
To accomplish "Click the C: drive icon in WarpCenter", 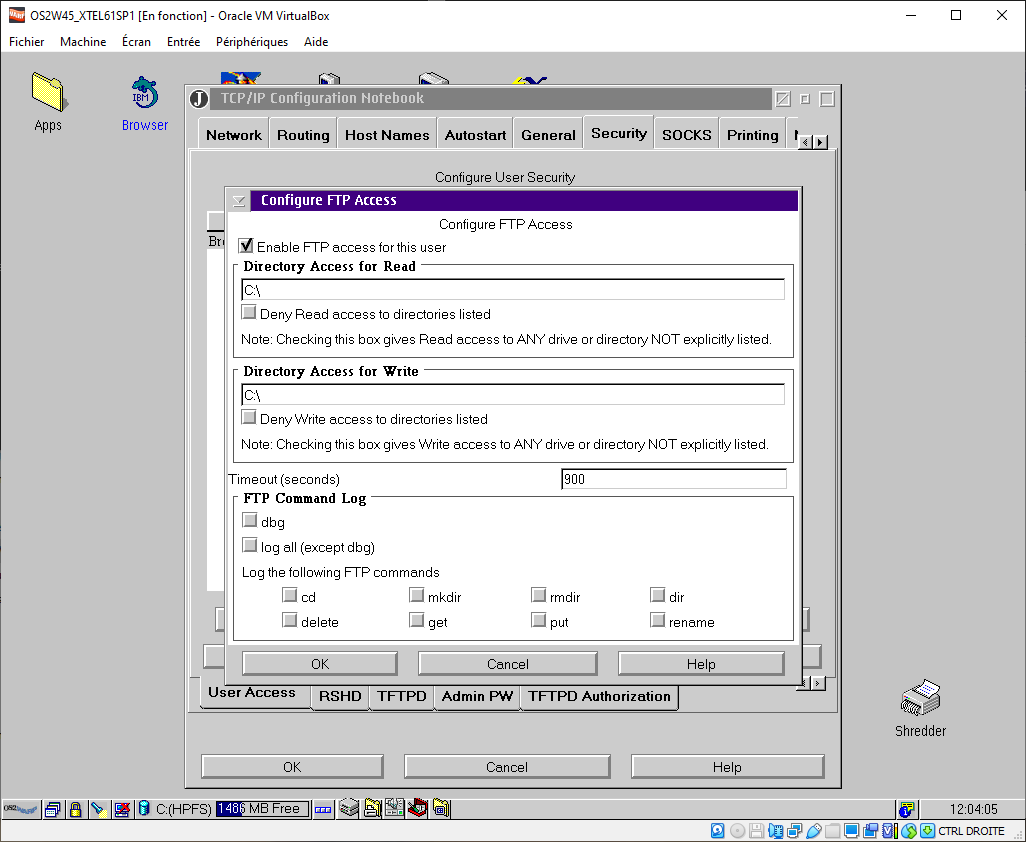I will coord(143,809).
